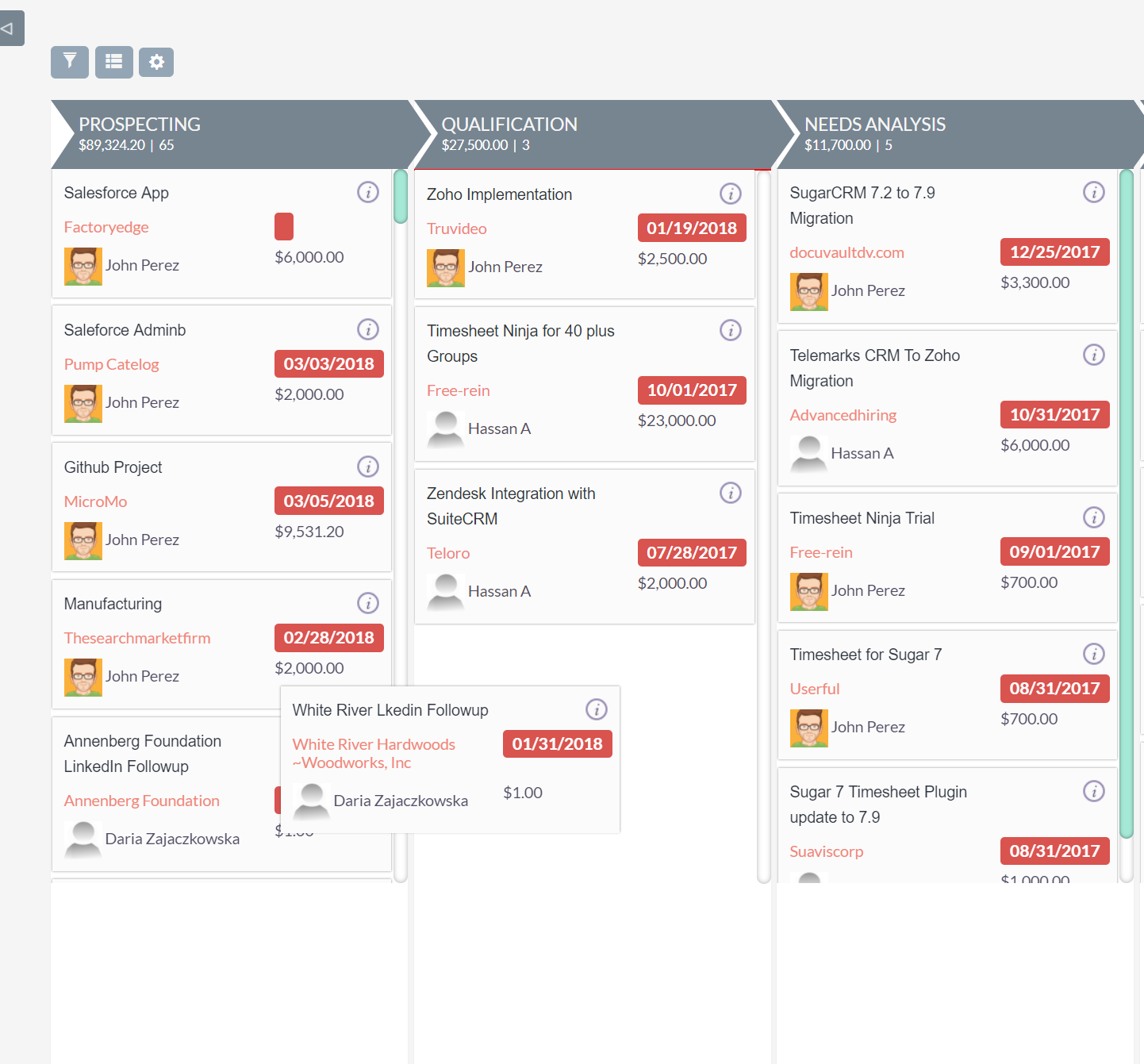Screen dimensions: 1144x1064
Task: Open info icon on Saleforce Adminb card
Action: 368,329
